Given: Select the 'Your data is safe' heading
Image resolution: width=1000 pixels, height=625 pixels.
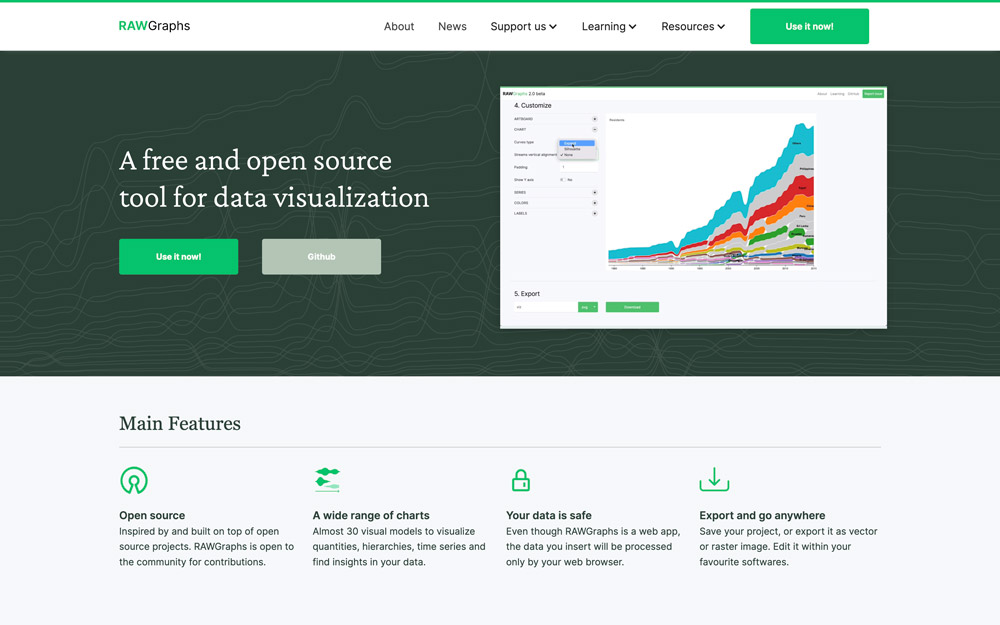Looking at the screenshot, I should point(548,515).
